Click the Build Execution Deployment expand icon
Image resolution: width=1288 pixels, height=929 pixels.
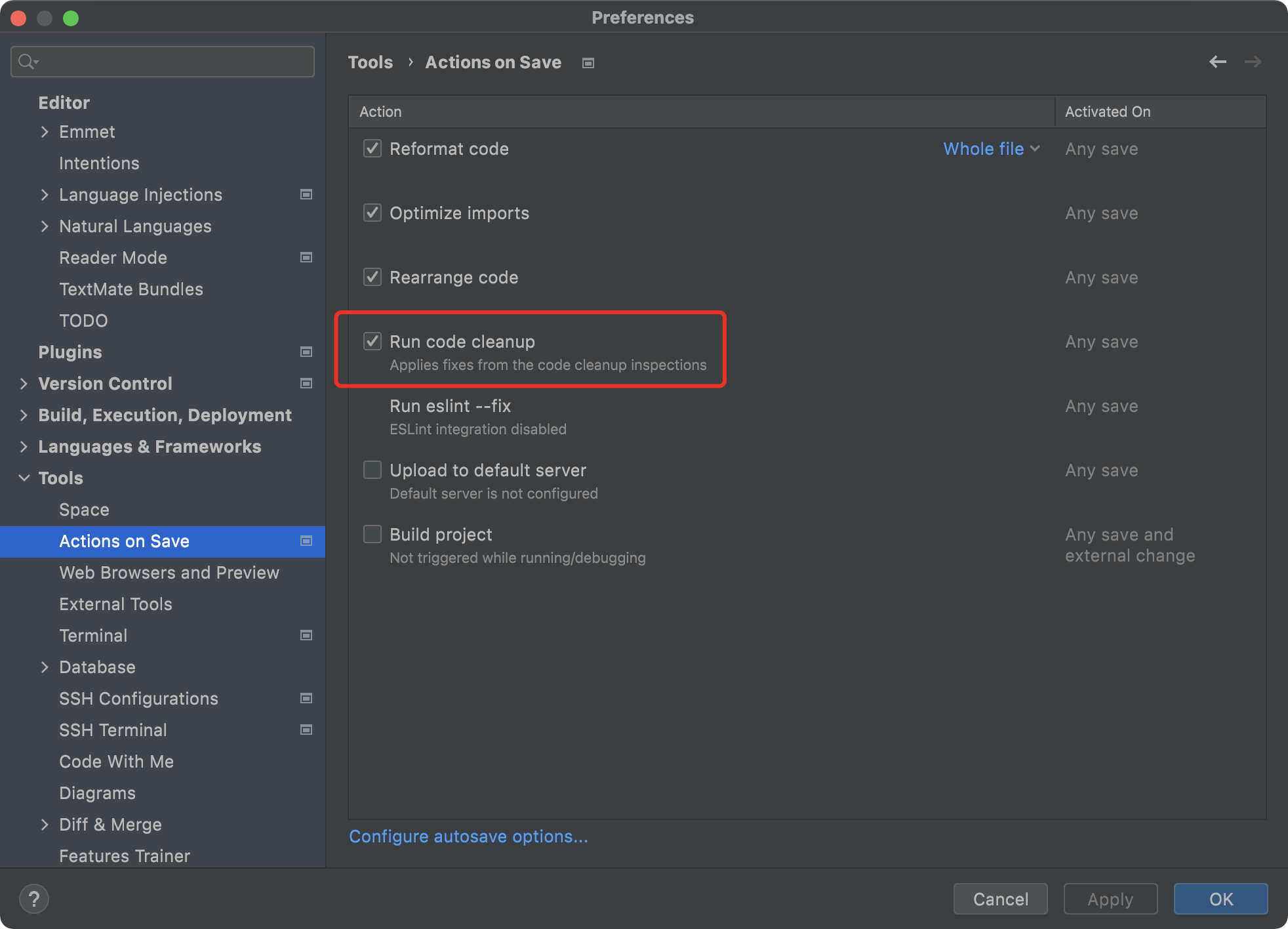click(22, 414)
